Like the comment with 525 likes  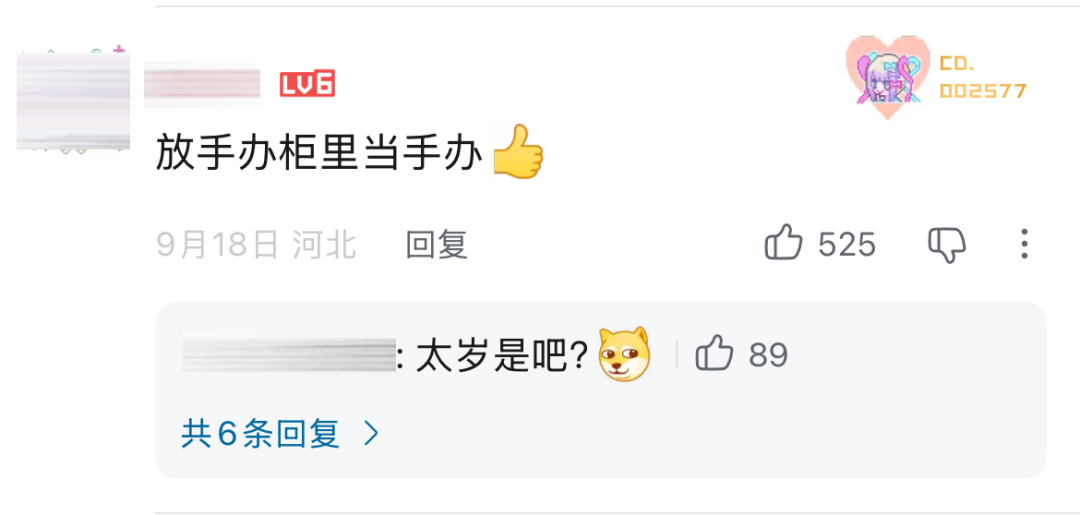coord(784,243)
